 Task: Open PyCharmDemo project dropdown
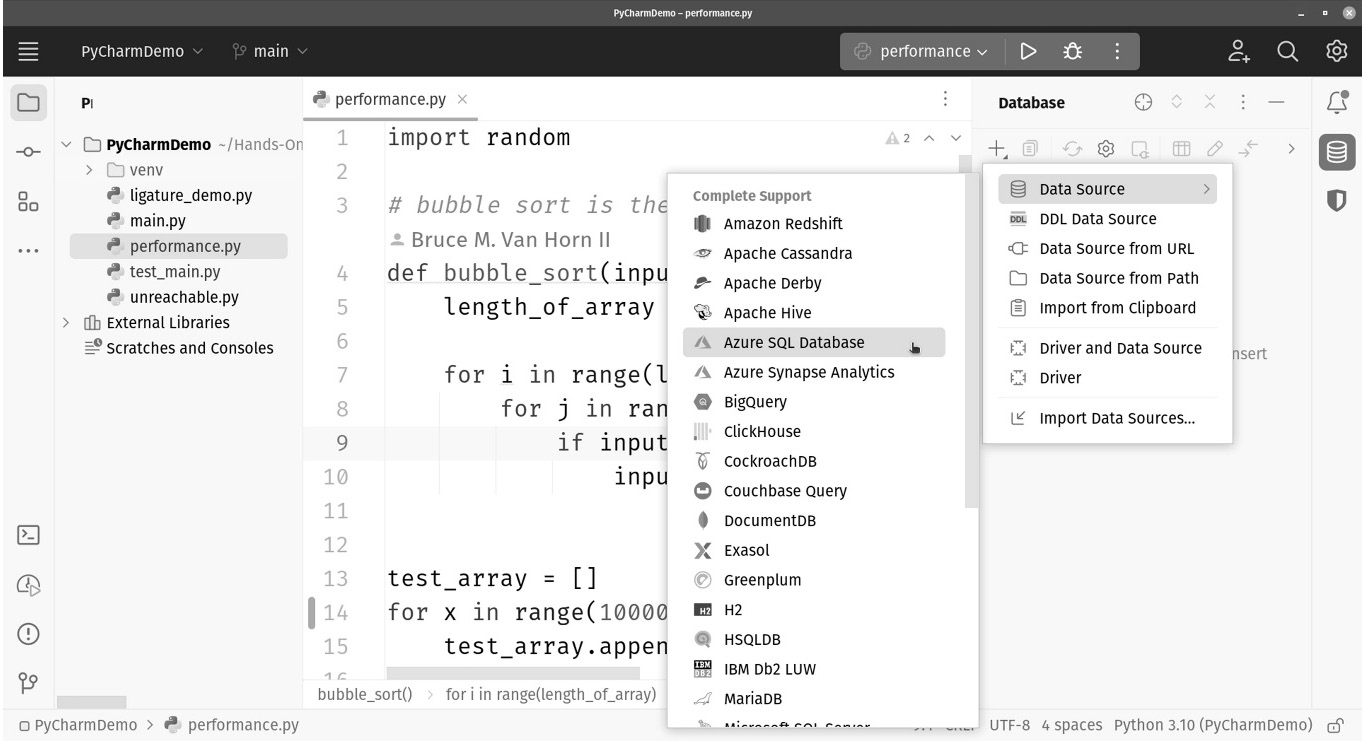[141, 51]
